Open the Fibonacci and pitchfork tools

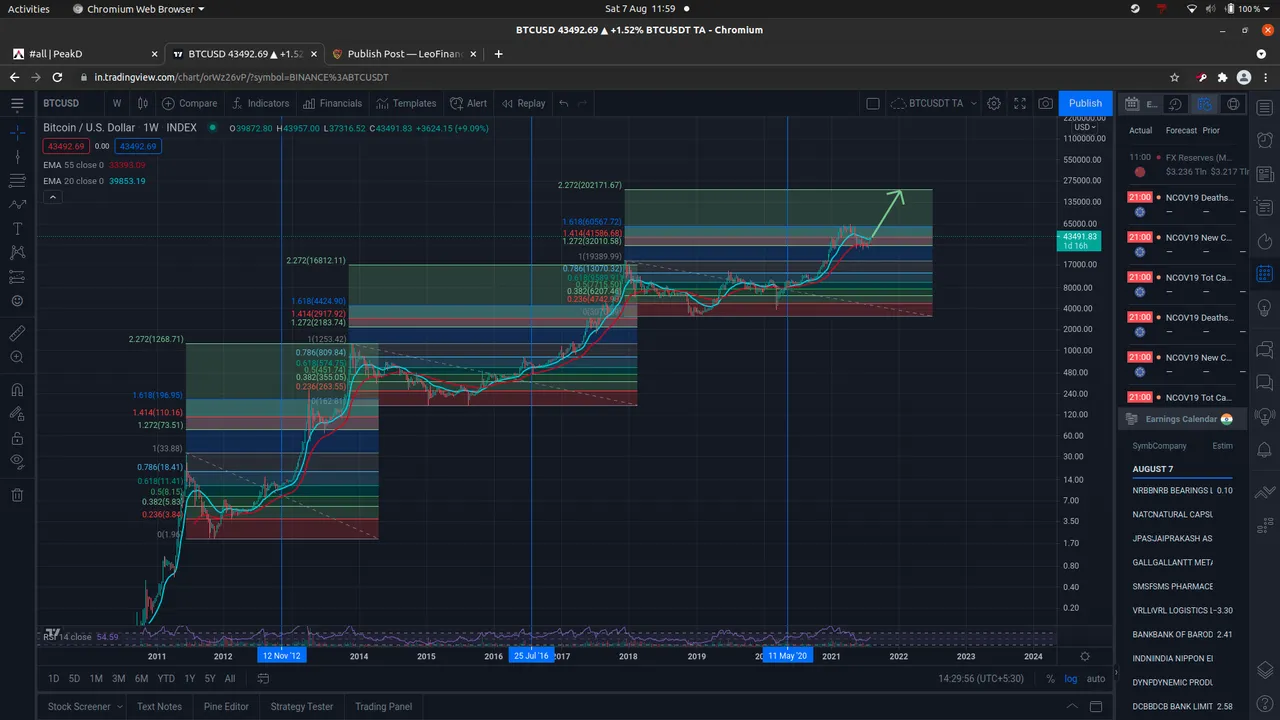pyautogui.click(x=17, y=181)
